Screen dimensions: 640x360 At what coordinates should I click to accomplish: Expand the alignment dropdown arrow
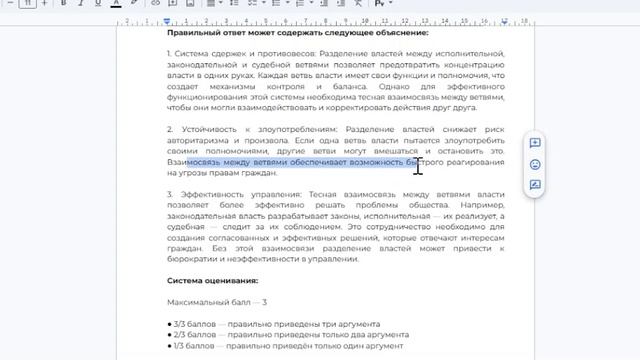tap(221, 3)
